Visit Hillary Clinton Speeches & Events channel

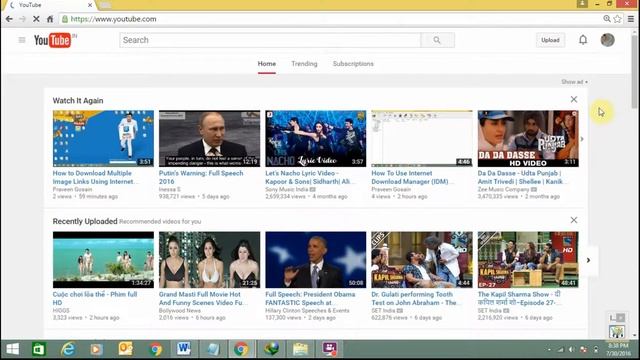[307, 311]
